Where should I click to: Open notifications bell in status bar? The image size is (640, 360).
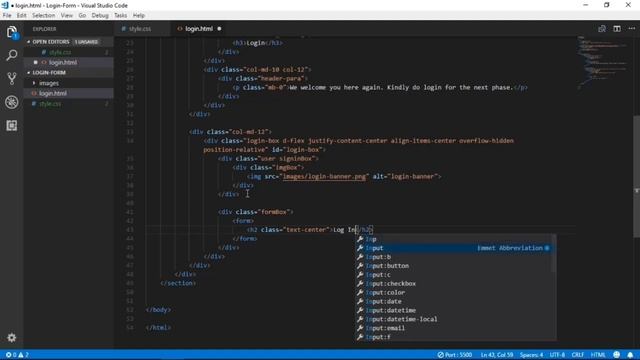[630, 355]
